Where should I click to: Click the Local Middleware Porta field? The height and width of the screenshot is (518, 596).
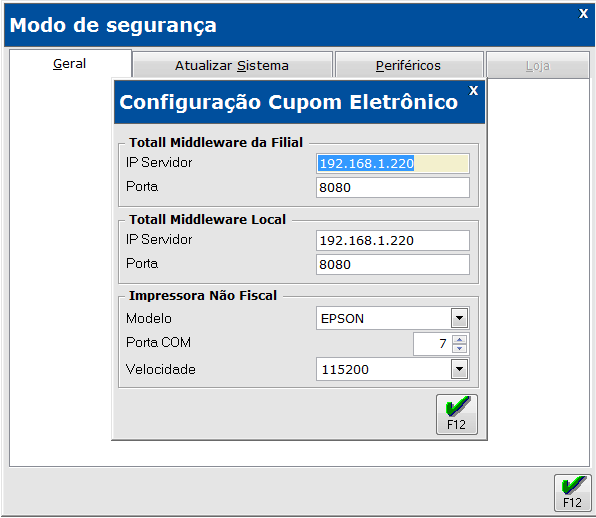pos(393,265)
